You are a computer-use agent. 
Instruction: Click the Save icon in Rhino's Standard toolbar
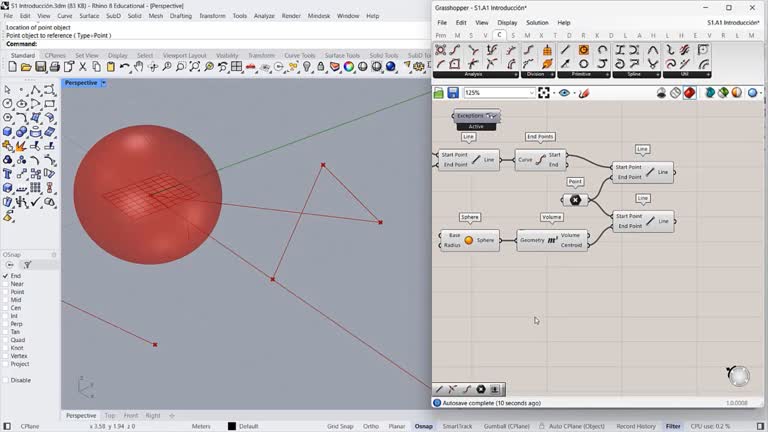(39, 67)
